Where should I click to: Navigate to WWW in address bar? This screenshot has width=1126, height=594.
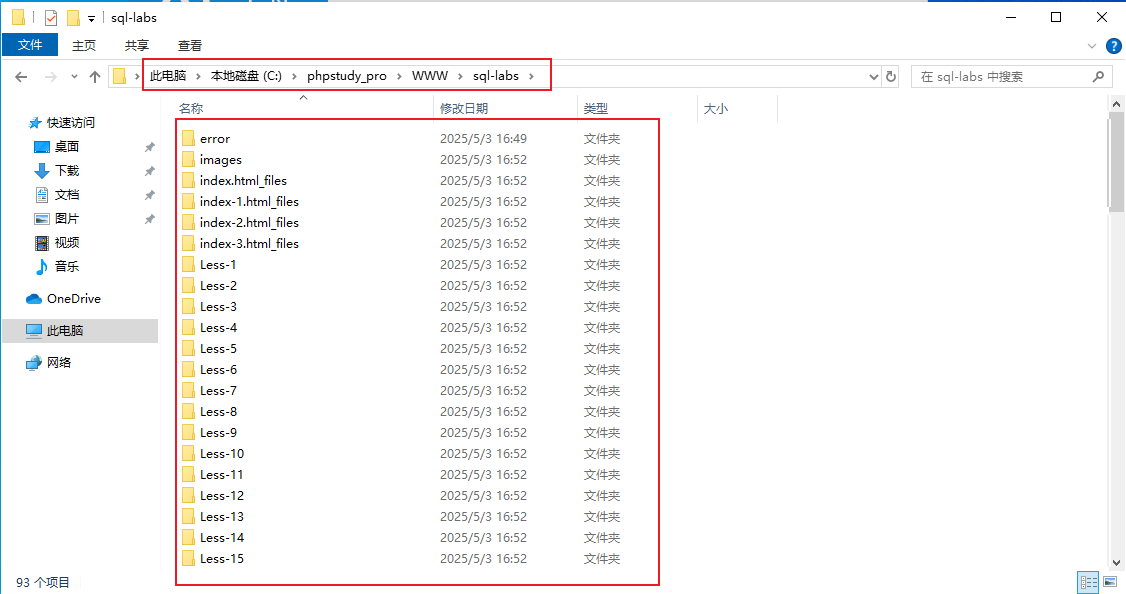pyautogui.click(x=430, y=76)
